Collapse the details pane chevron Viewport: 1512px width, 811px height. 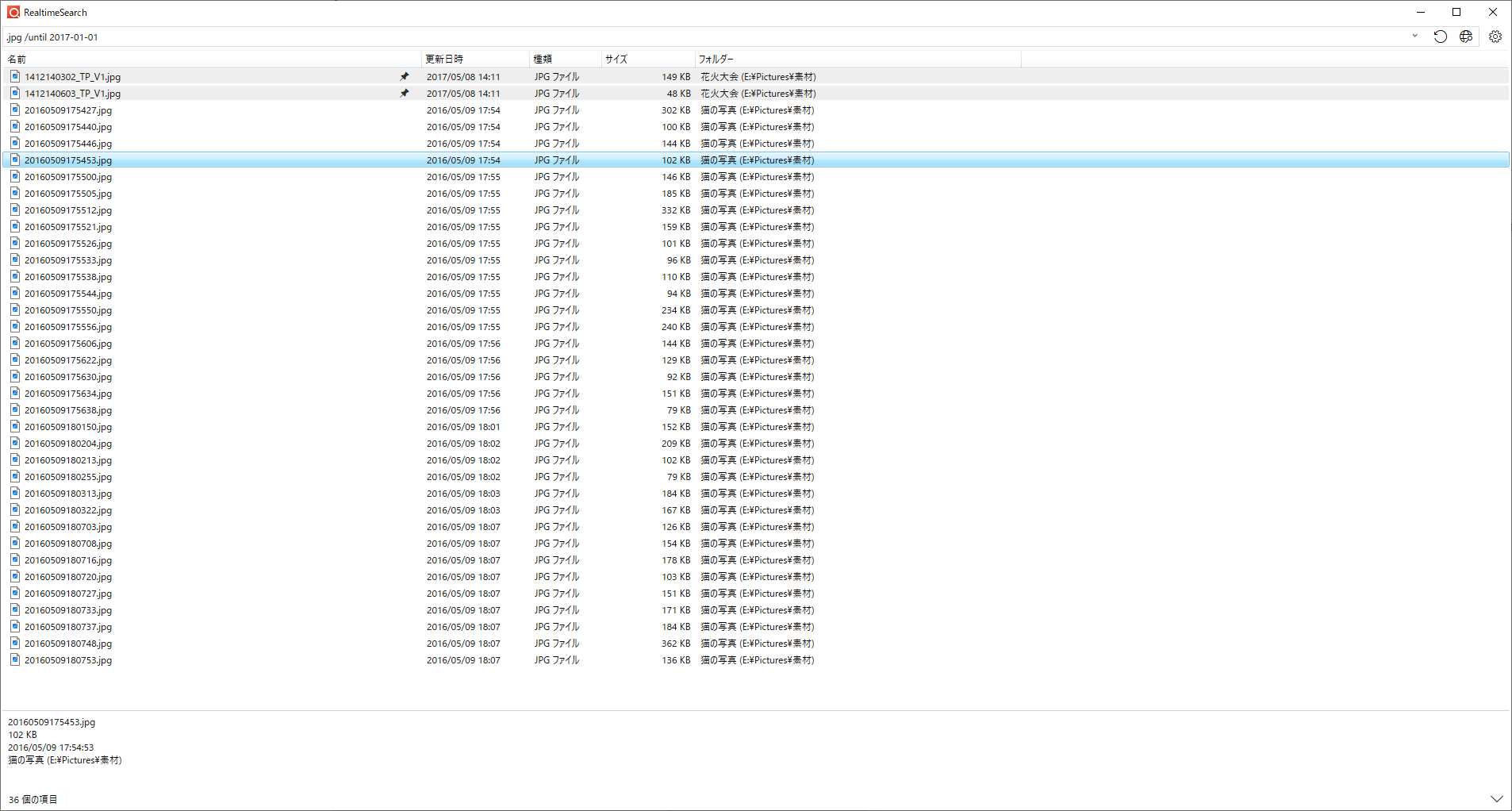click(1496, 799)
